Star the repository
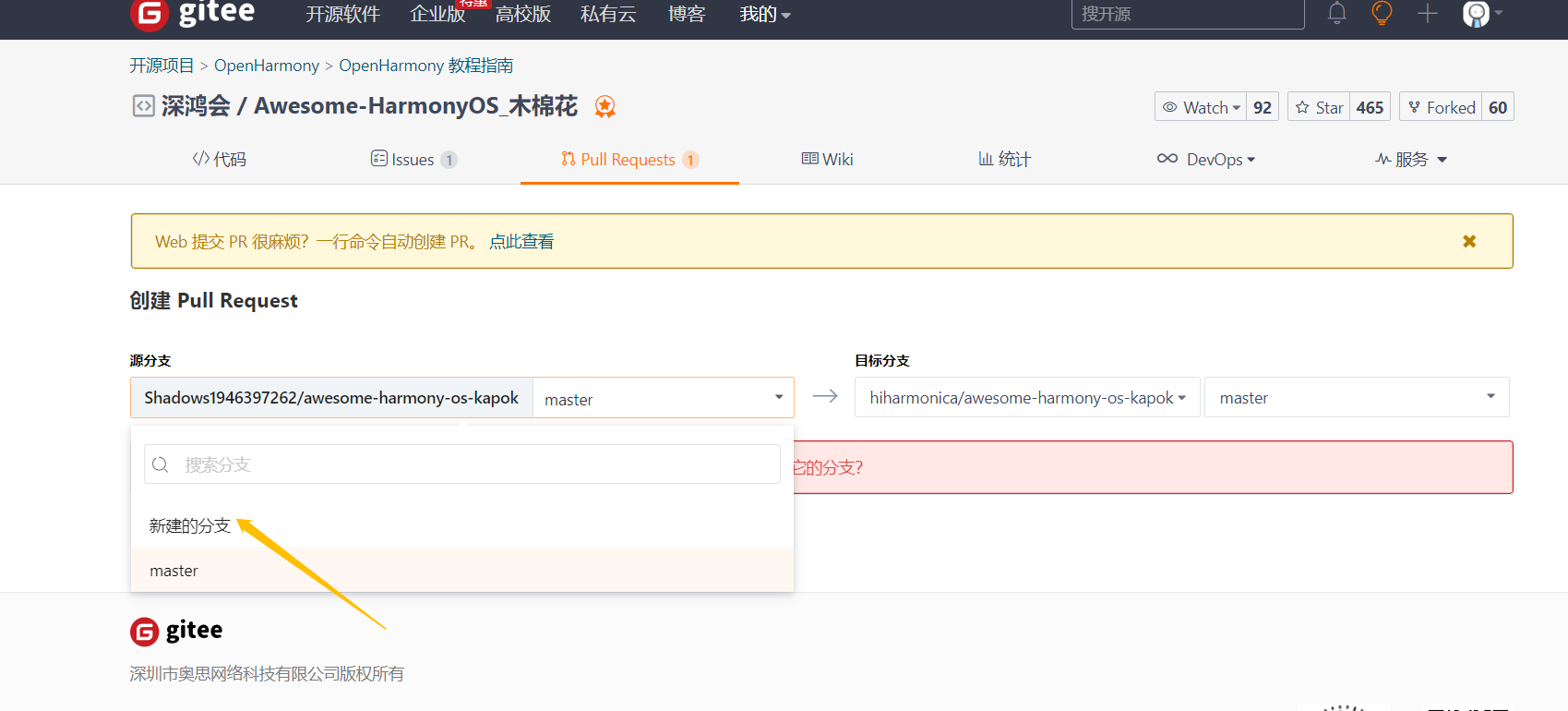Image resolution: width=1568 pixels, height=711 pixels. point(1319,107)
